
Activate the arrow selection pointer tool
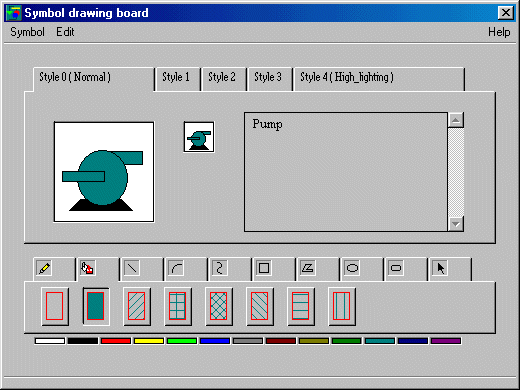(440, 268)
